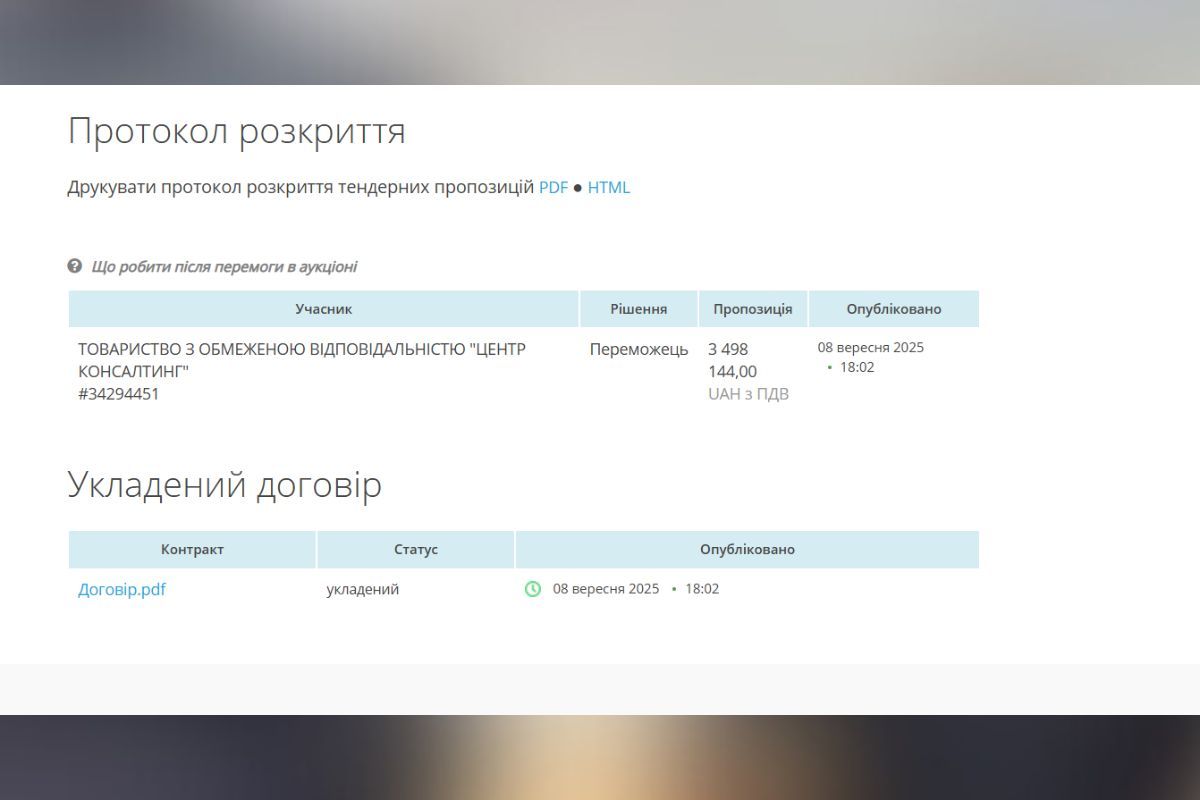Click the Переможець decision label

(639, 349)
